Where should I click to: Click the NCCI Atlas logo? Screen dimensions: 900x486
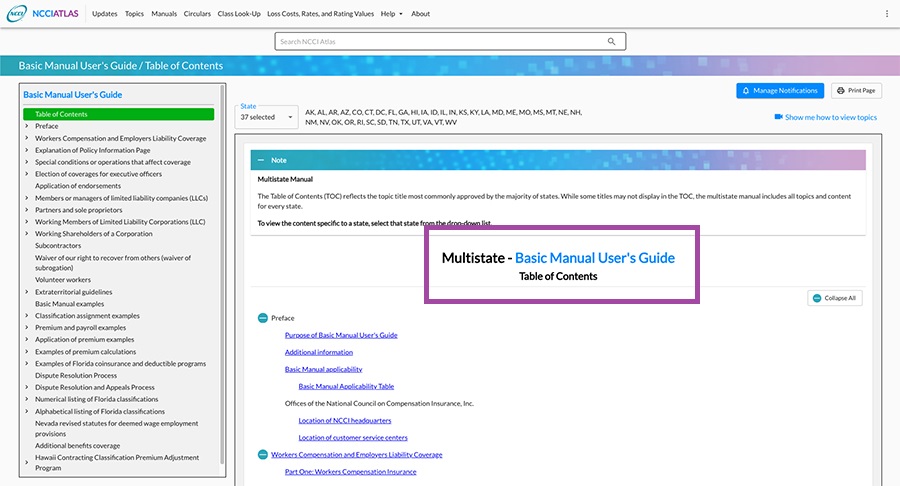tap(43, 13)
